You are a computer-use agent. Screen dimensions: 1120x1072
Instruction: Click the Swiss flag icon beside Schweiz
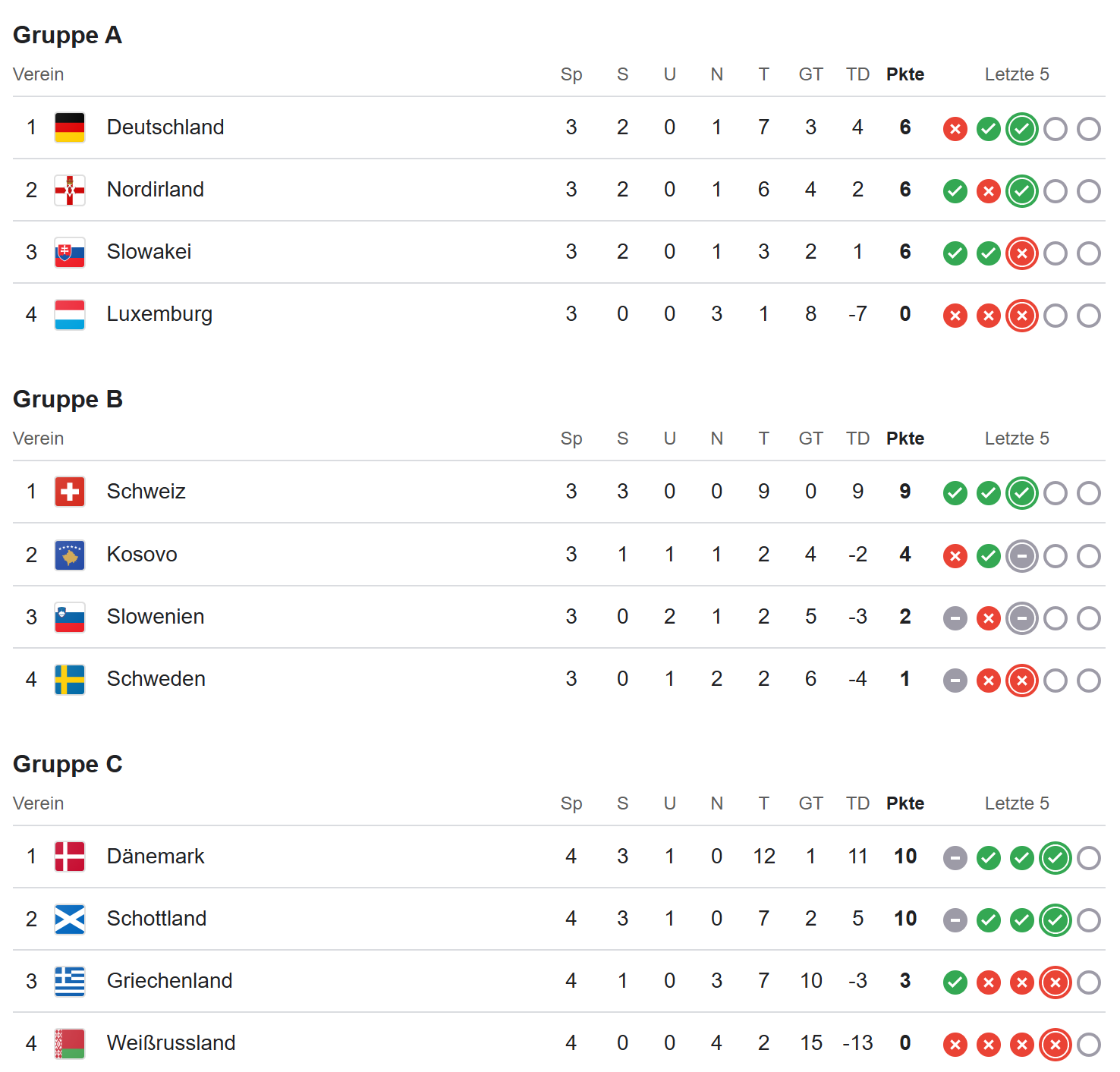(x=70, y=492)
